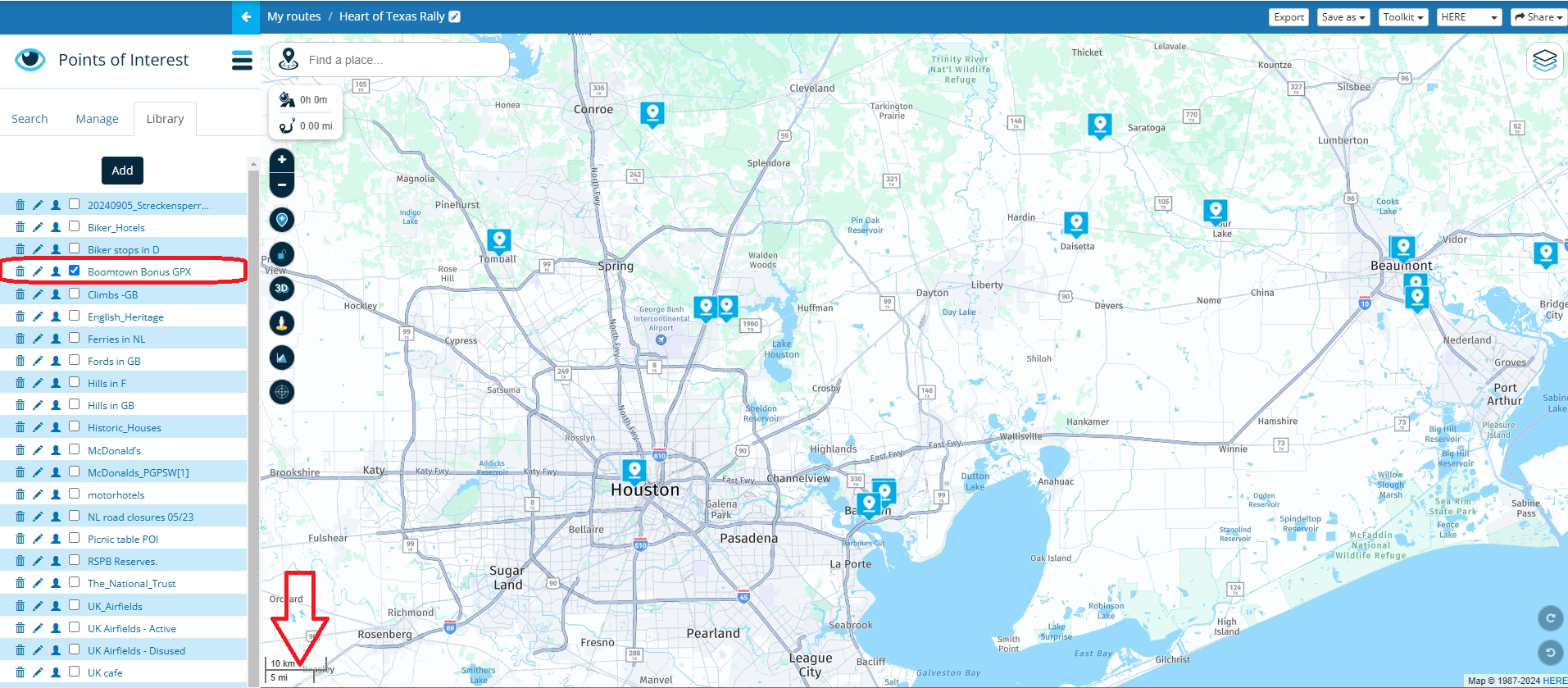Center map on my location crosshair

(x=281, y=392)
